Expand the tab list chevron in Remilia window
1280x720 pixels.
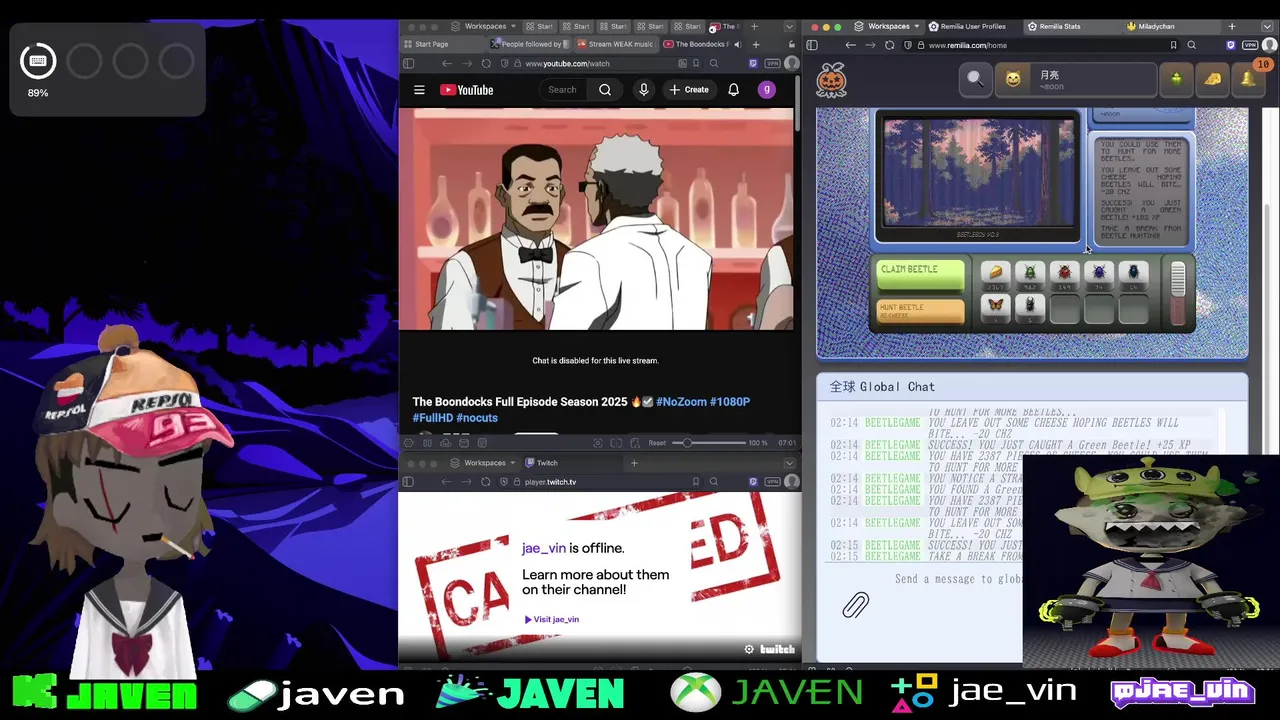[x=1268, y=26]
